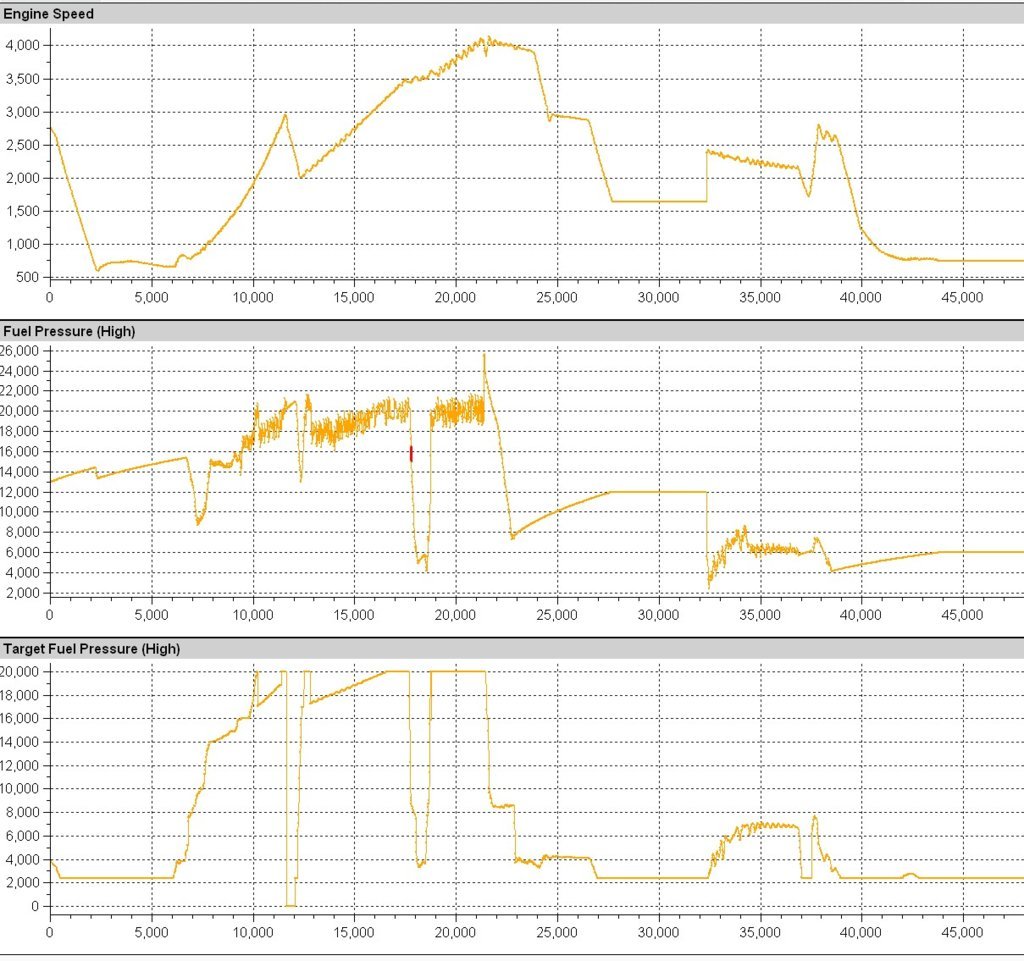Click the 25,000 x-axis label under Engine Speed

[557, 298]
